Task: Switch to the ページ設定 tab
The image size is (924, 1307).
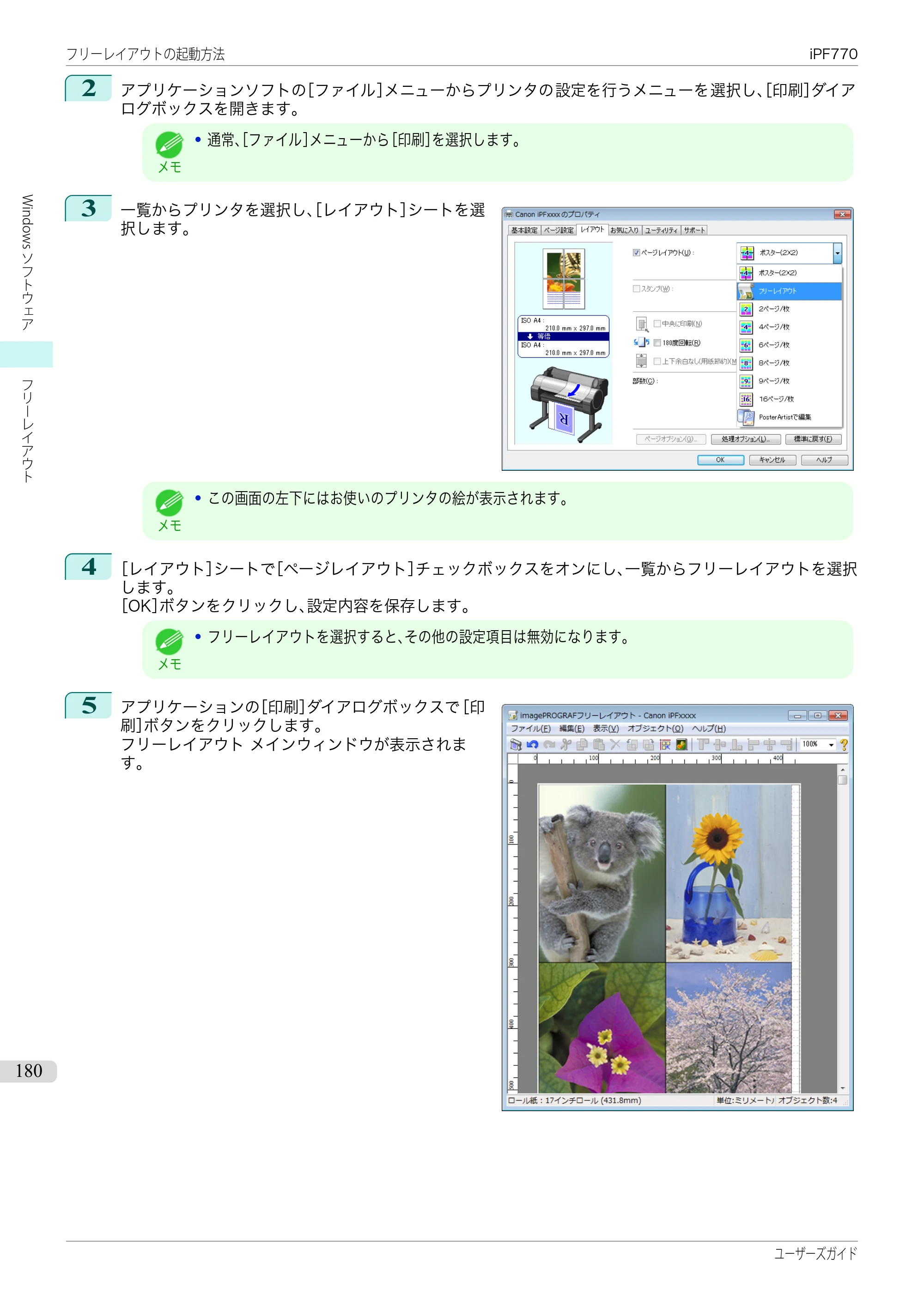Action: [x=559, y=231]
